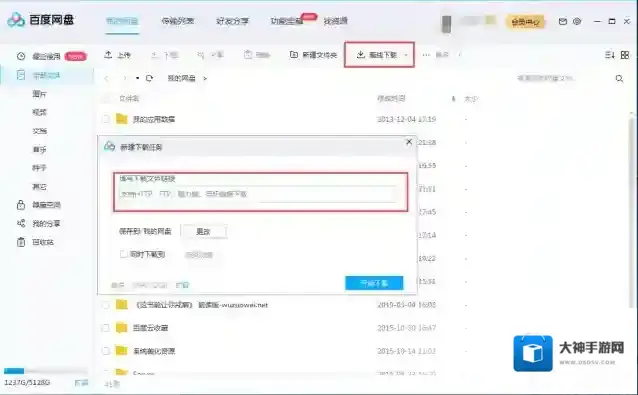
Task: Filter by 文档 category
Action: 39,131
